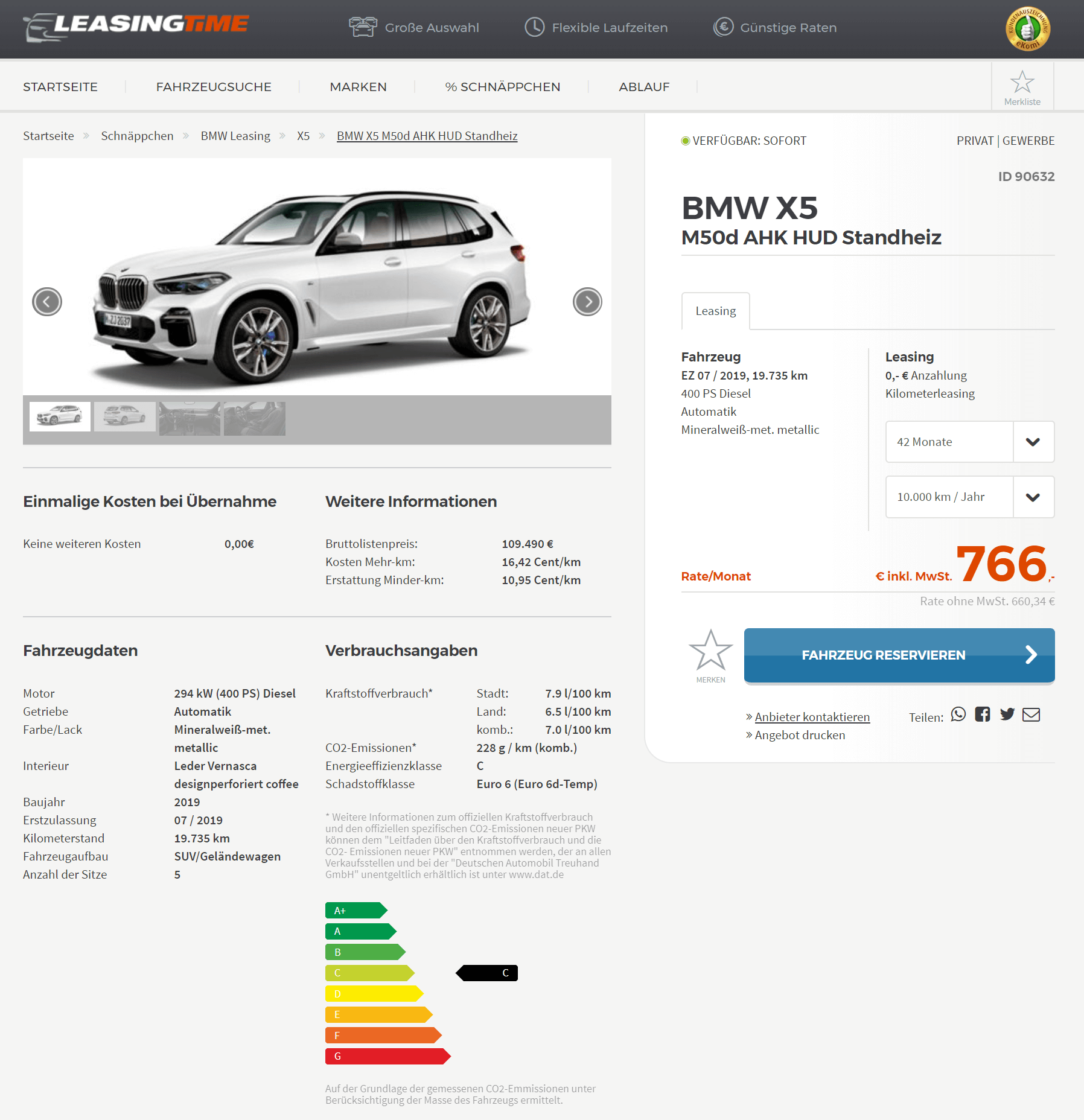Select third interior thumbnail
This screenshot has height=1120, width=1084.
click(190, 418)
